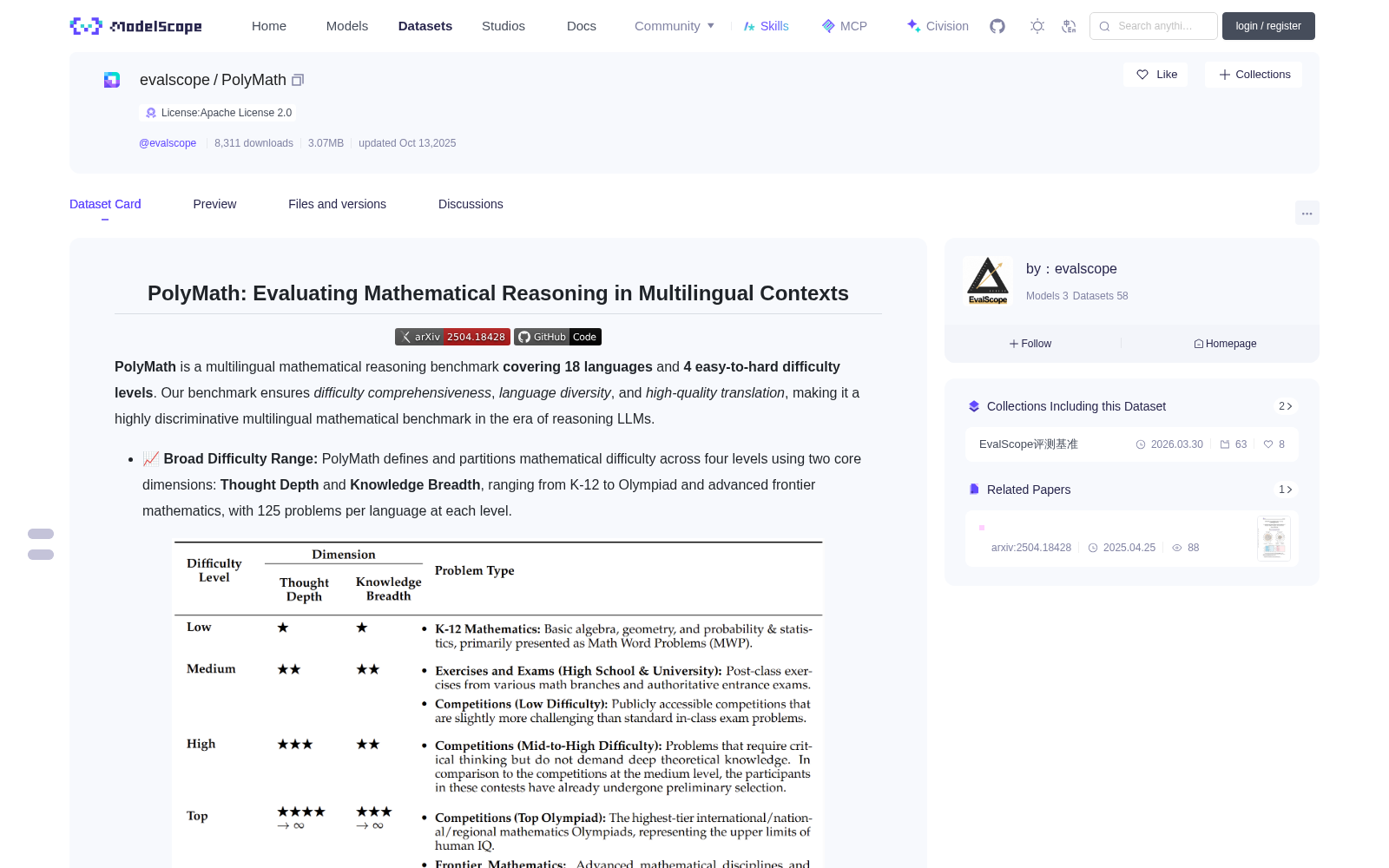Visit the evalscope Homepage
Viewport: 1389px width, 868px height.
click(1225, 344)
